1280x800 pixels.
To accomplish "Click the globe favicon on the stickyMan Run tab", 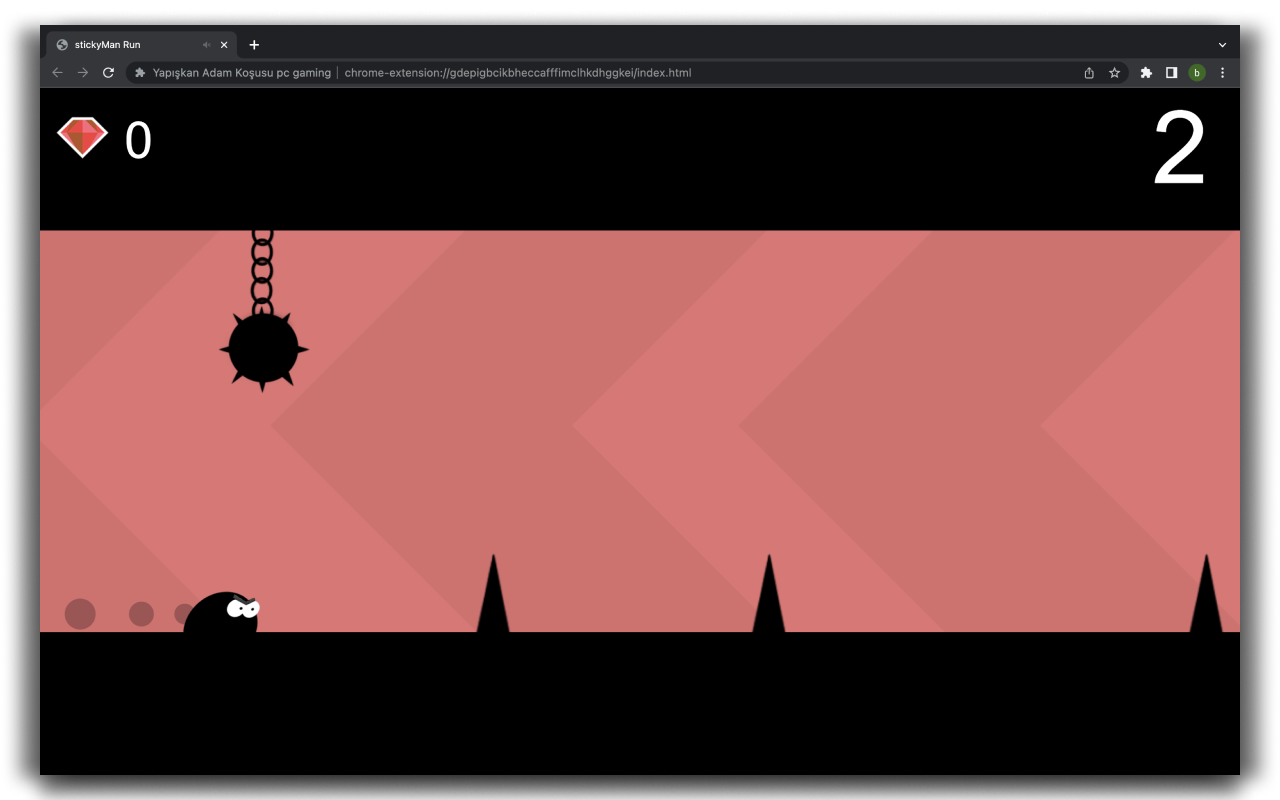I will coord(61,44).
